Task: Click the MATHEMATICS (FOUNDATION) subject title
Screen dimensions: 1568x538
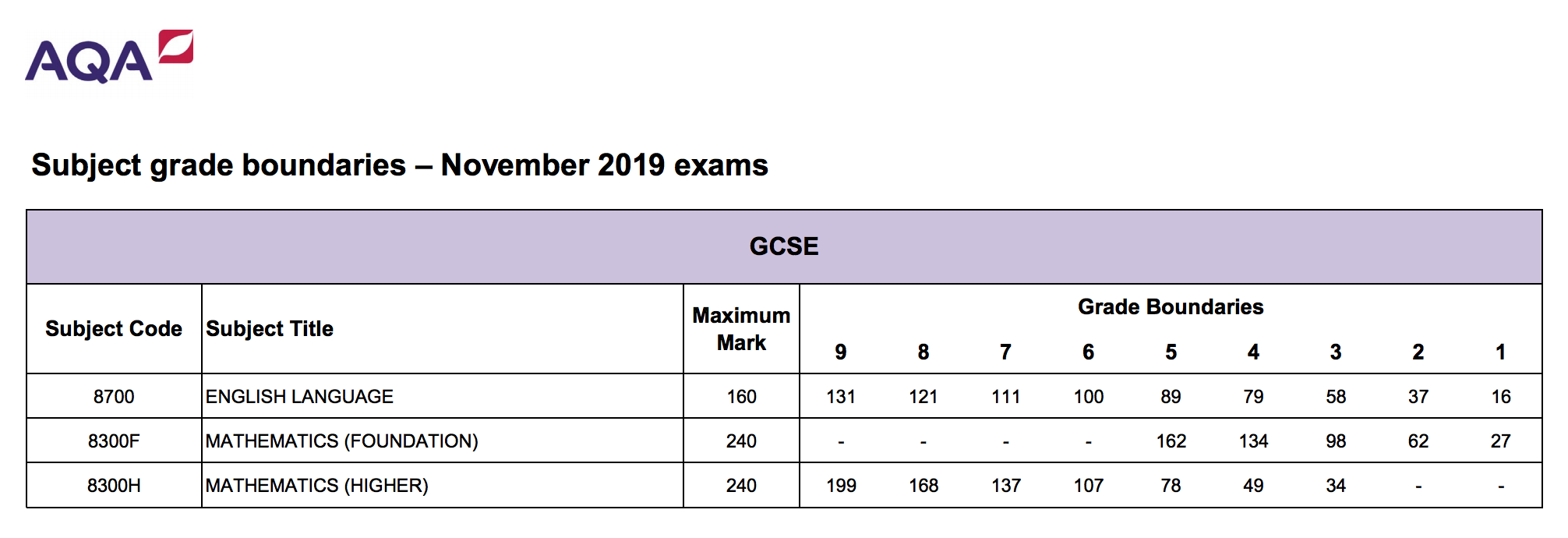Action: 341,441
